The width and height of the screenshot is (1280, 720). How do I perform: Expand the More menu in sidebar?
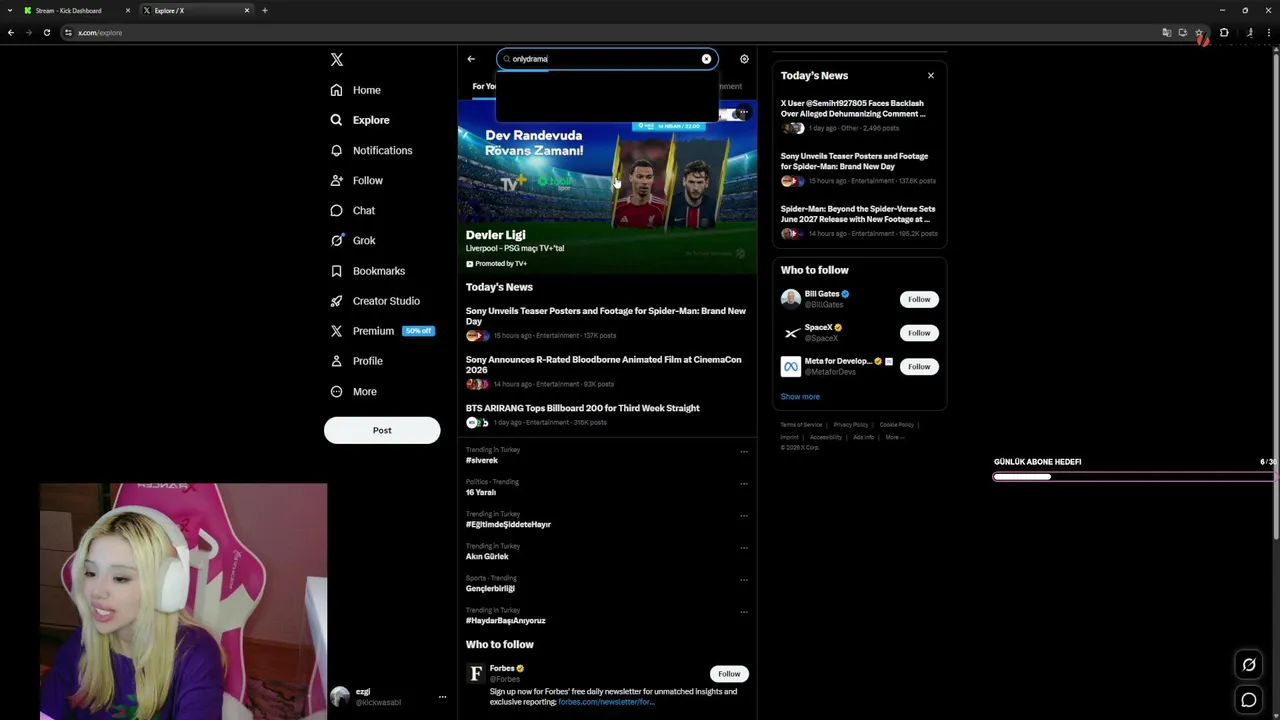point(354,391)
